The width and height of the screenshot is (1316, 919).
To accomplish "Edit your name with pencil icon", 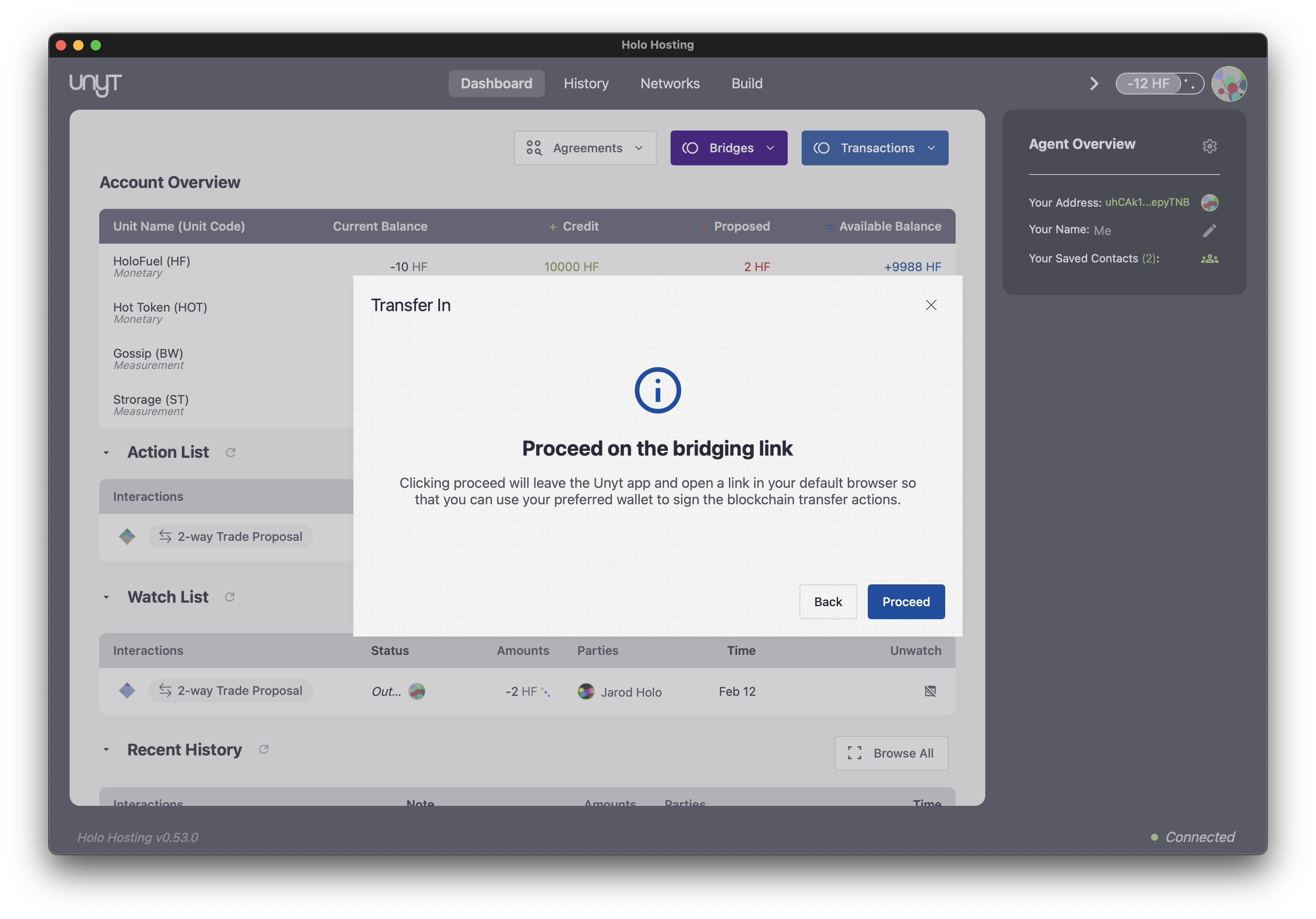I will 1209,230.
